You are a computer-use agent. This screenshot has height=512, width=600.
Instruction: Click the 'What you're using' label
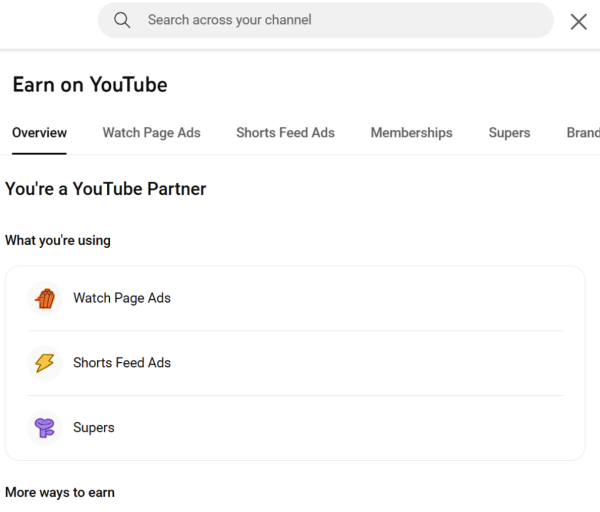pos(58,240)
